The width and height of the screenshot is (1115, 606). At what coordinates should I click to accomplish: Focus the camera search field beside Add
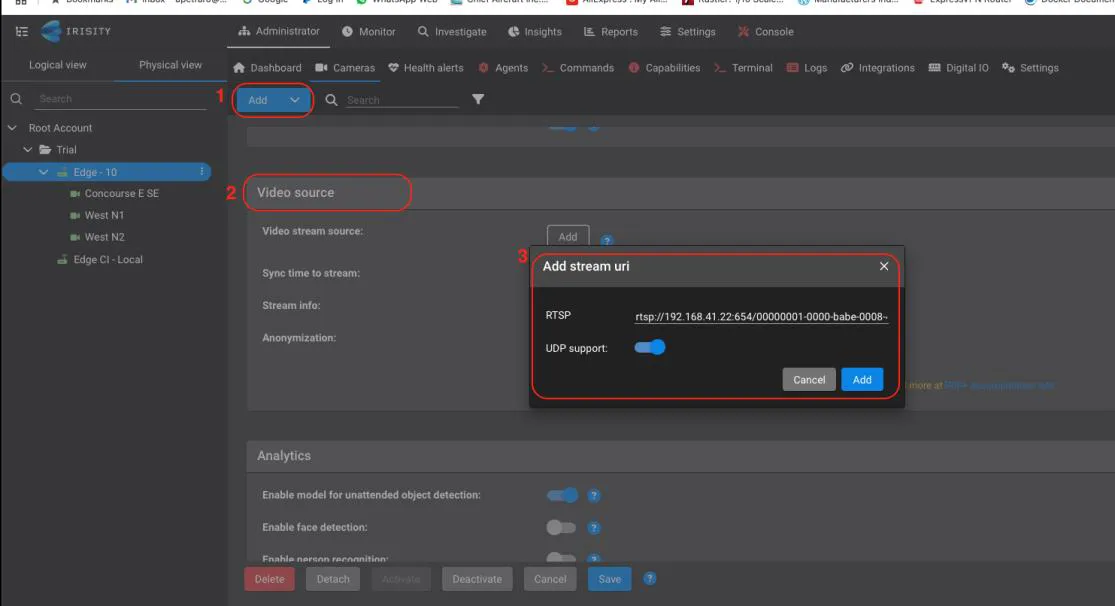tap(402, 100)
